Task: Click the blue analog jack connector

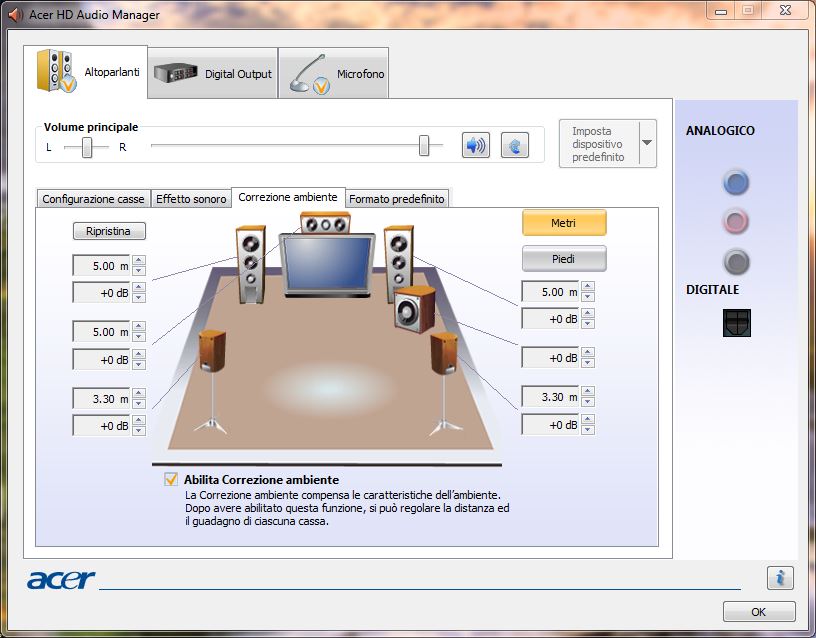Action: point(736,183)
